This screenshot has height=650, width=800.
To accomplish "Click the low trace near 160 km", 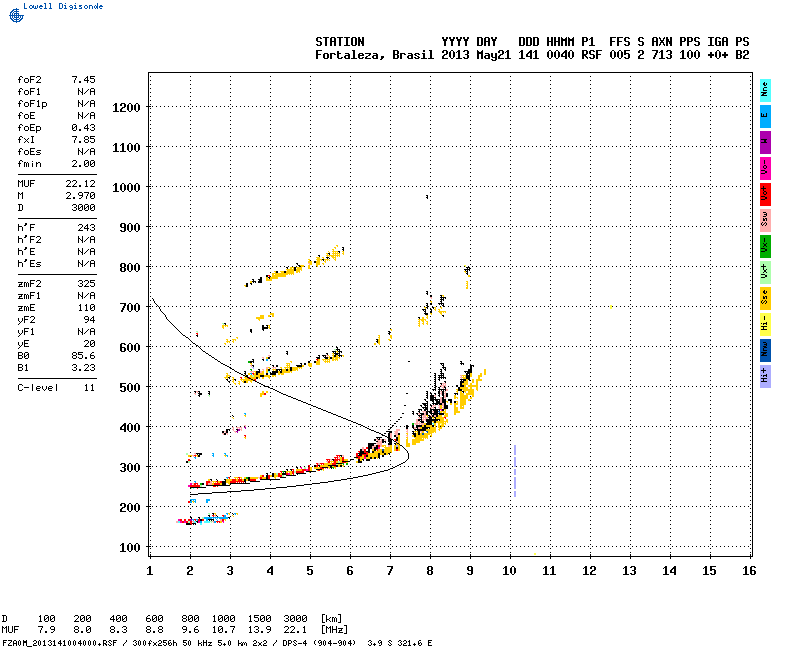I will tap(207, 519).
